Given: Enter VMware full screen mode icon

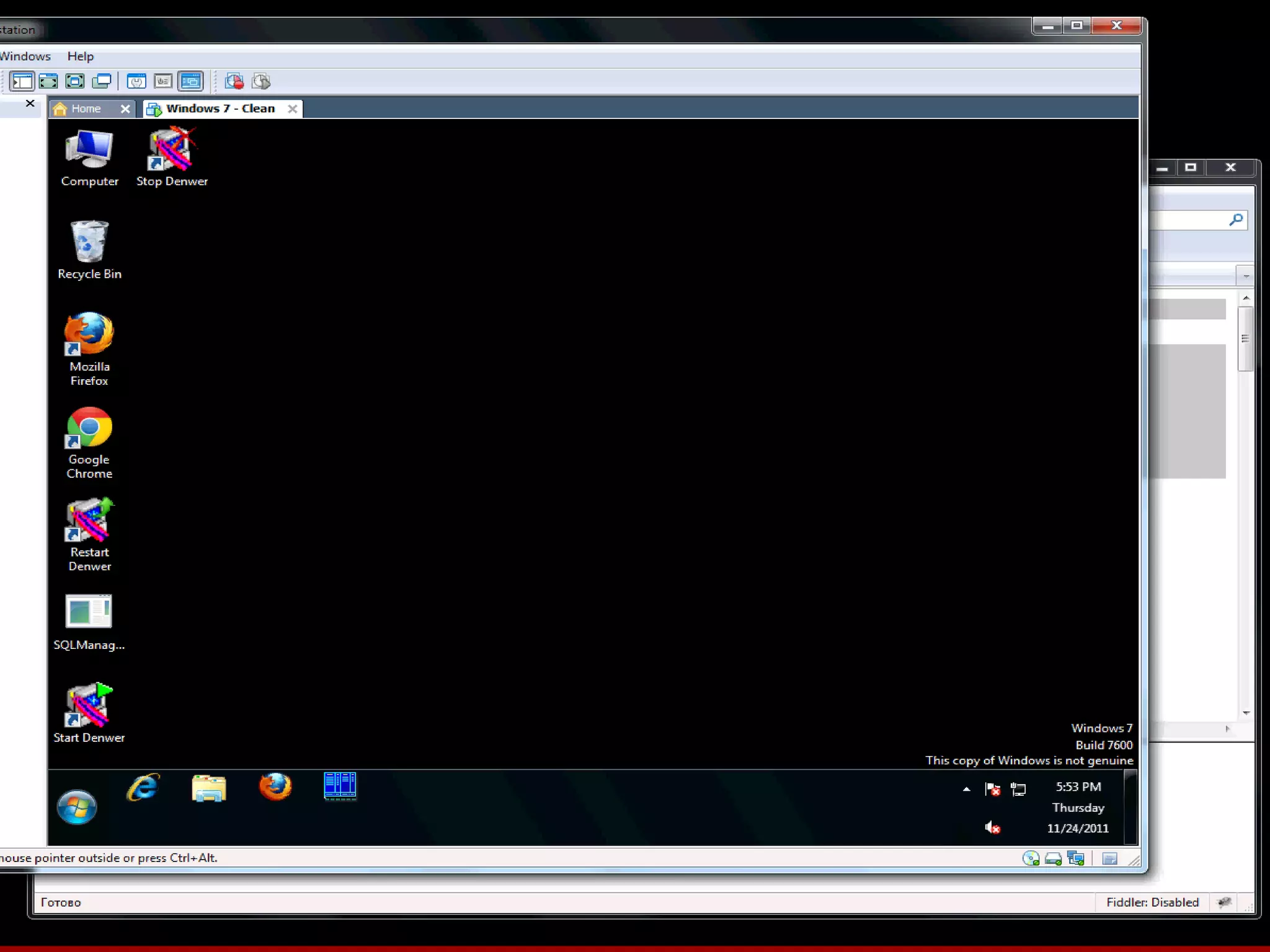Looking at the screenshot, I should [x=75, y=81].
